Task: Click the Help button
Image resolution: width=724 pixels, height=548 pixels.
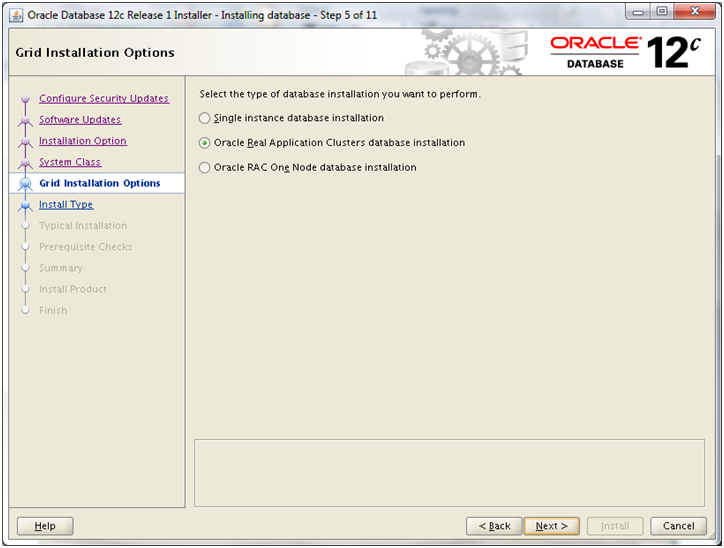Action: pyautogui.click(x=45, y=526)
